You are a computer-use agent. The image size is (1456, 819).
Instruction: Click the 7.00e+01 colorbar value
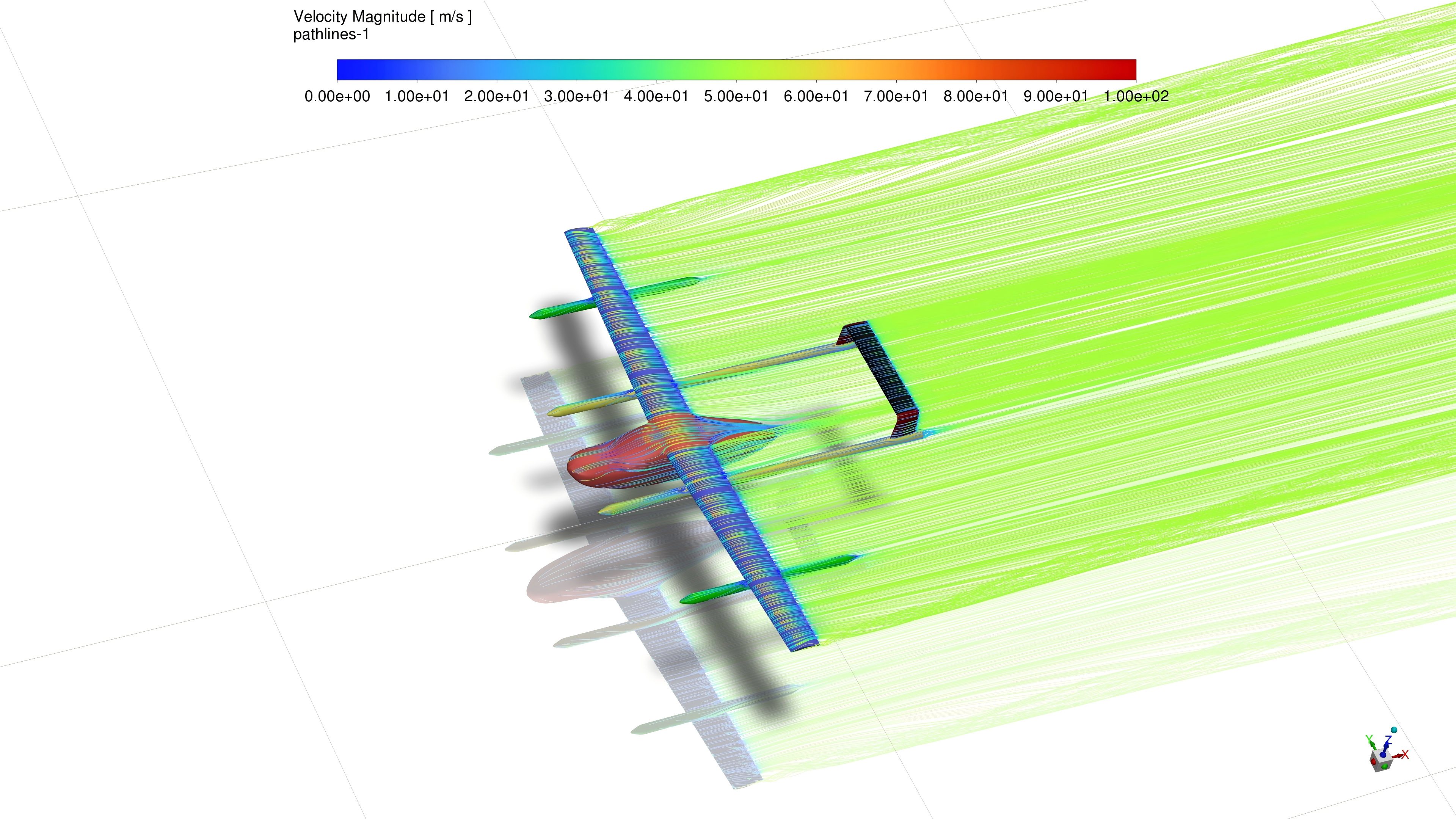896,96
